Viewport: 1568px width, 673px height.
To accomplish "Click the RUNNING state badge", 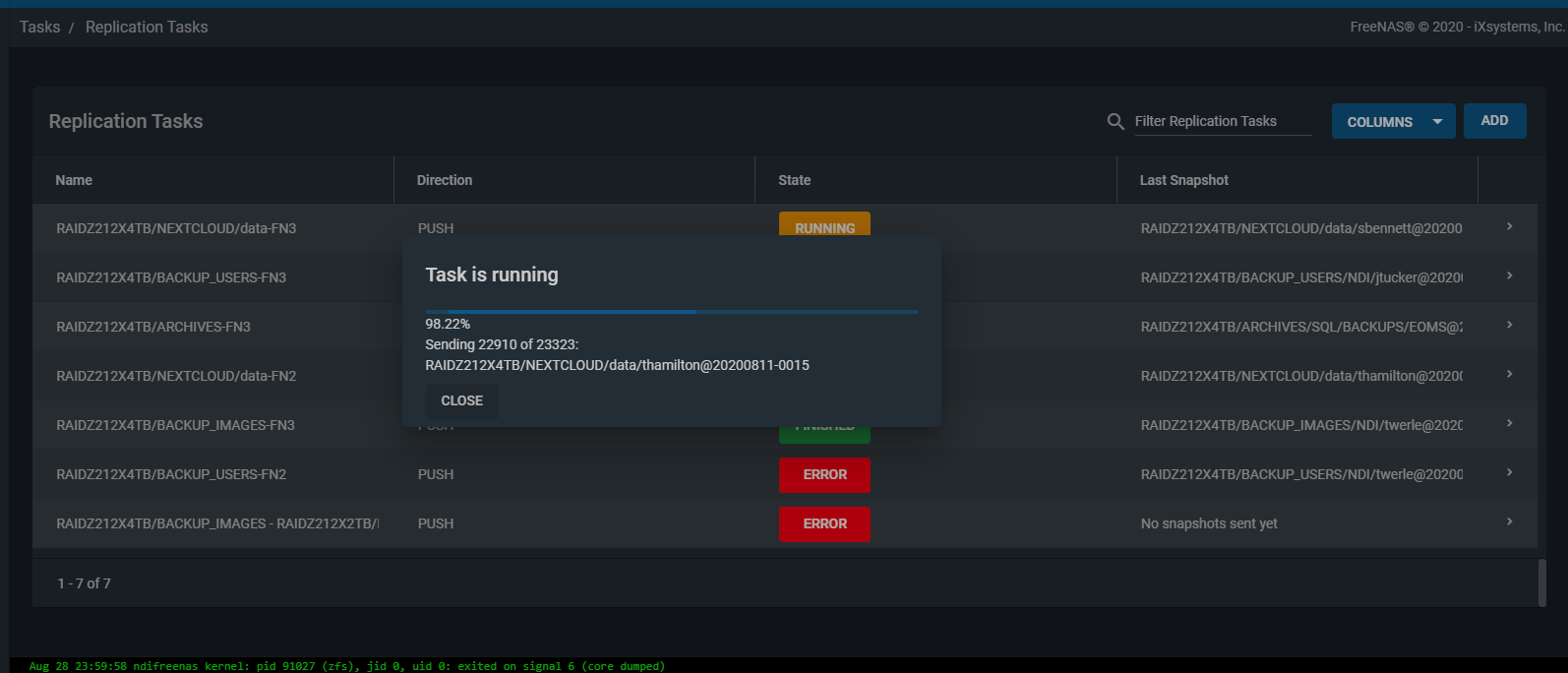I will (824, 224).
